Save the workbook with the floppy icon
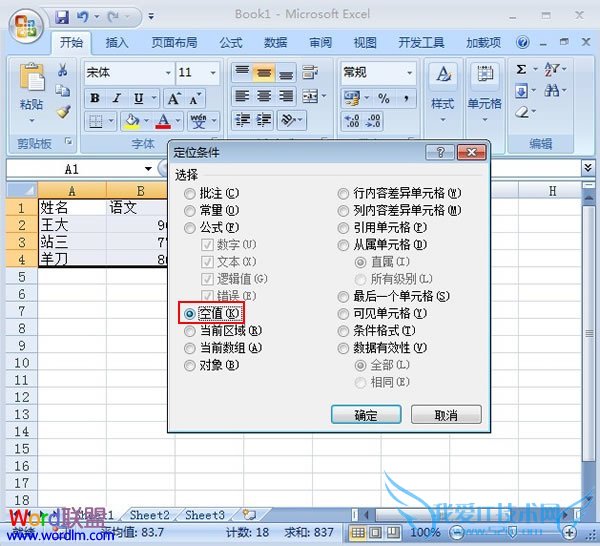 62,17
